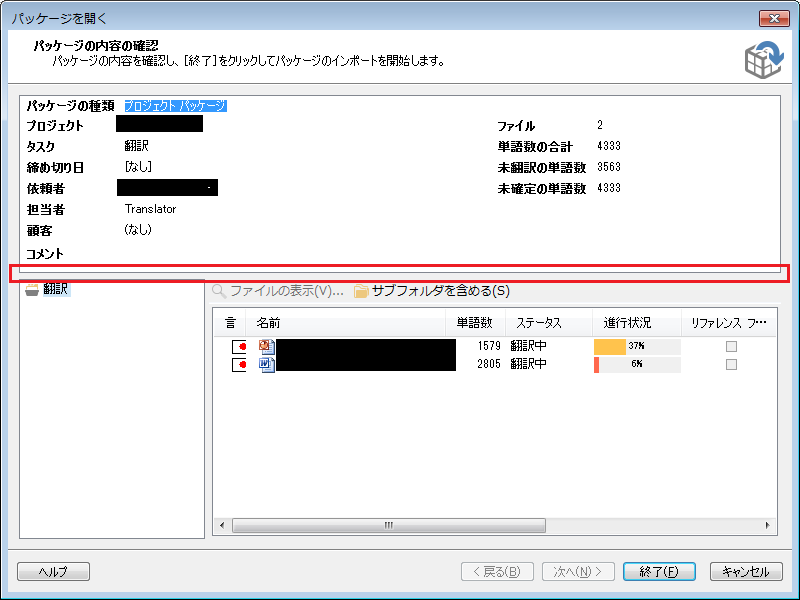Image resolution: width=800 pixels, height=600 pixels.
Task: Click the 4333 total word count
Action: coord(609,146)
